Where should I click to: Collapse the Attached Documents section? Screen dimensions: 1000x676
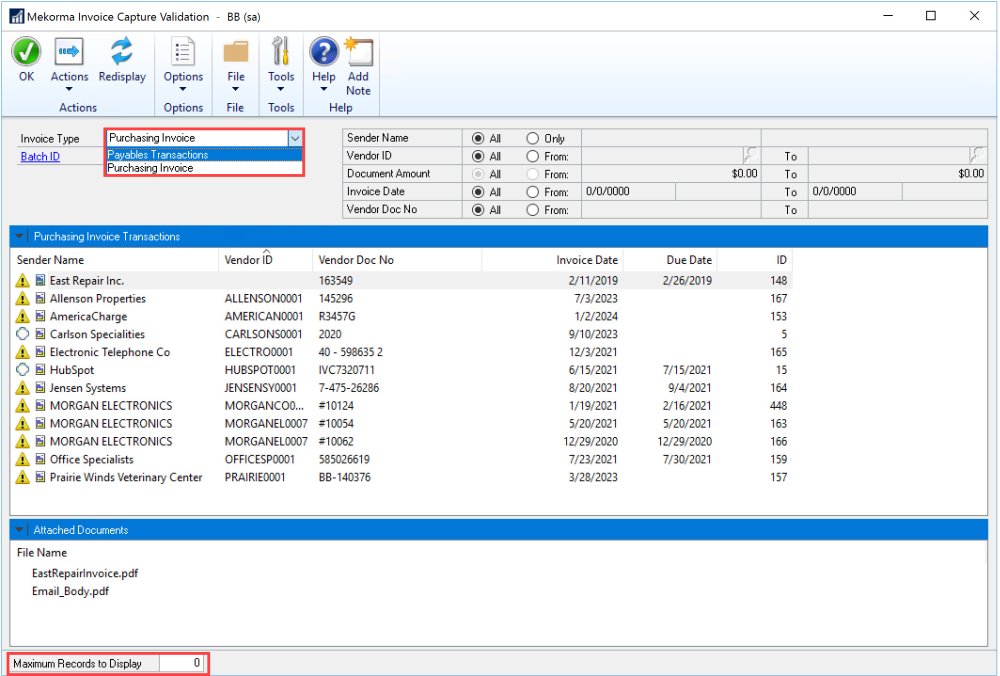pos(21,530)
